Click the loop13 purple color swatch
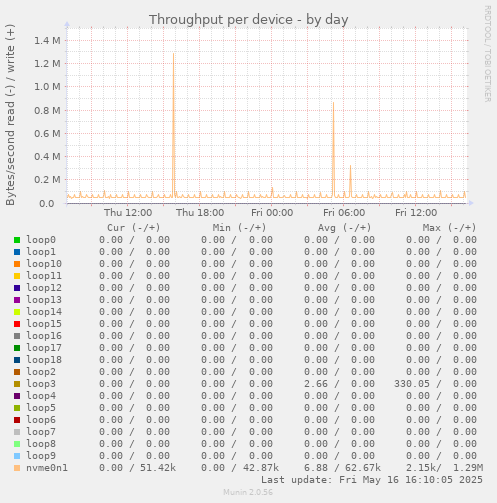Screen dimensions: 497x503 click(17, 300)
